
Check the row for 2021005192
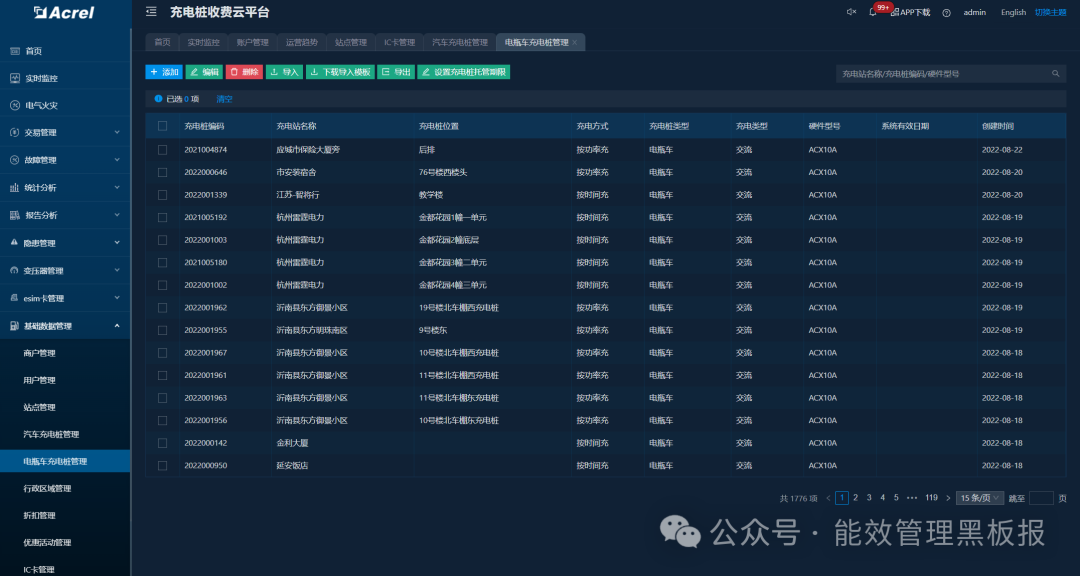click(x=163, y=217)
